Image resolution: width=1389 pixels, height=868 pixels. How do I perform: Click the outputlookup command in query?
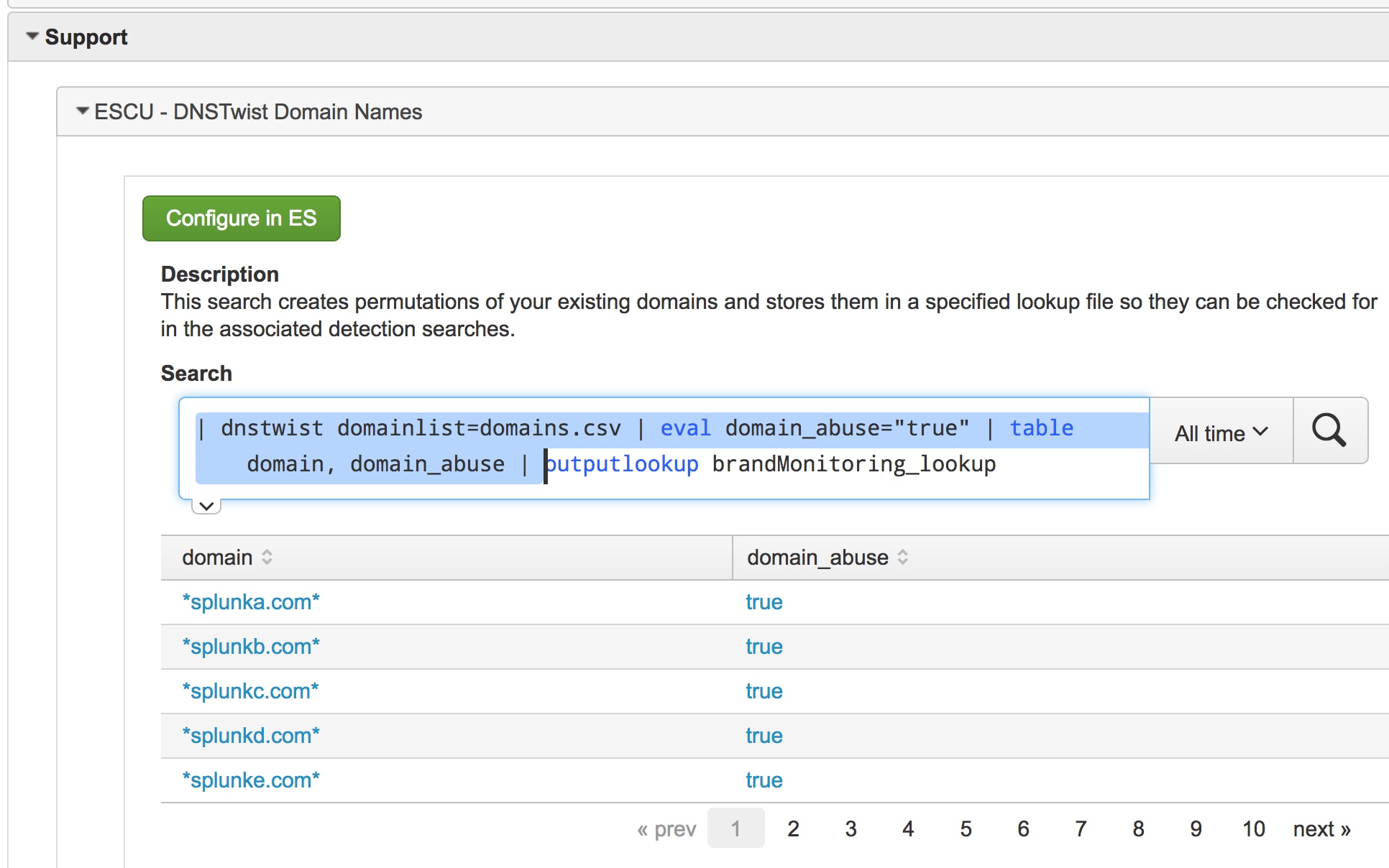click(622, 464)
